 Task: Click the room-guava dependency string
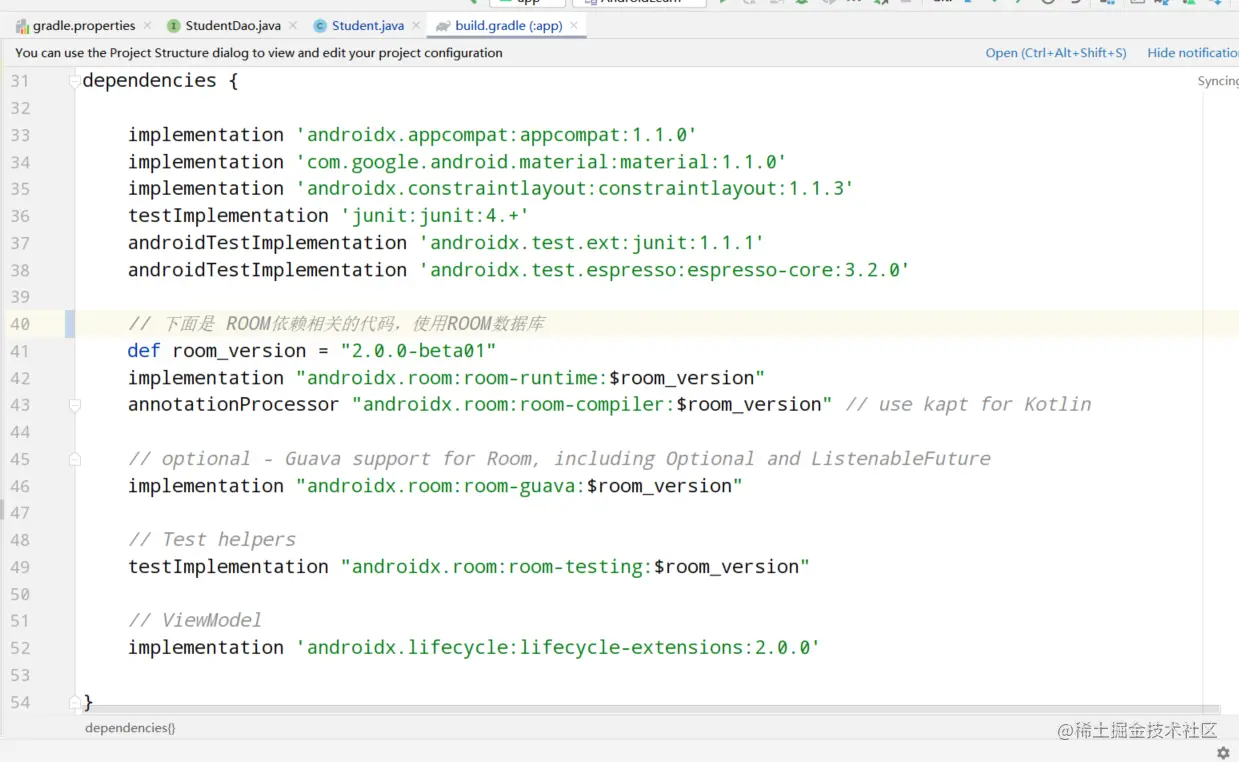click(519, 486)
